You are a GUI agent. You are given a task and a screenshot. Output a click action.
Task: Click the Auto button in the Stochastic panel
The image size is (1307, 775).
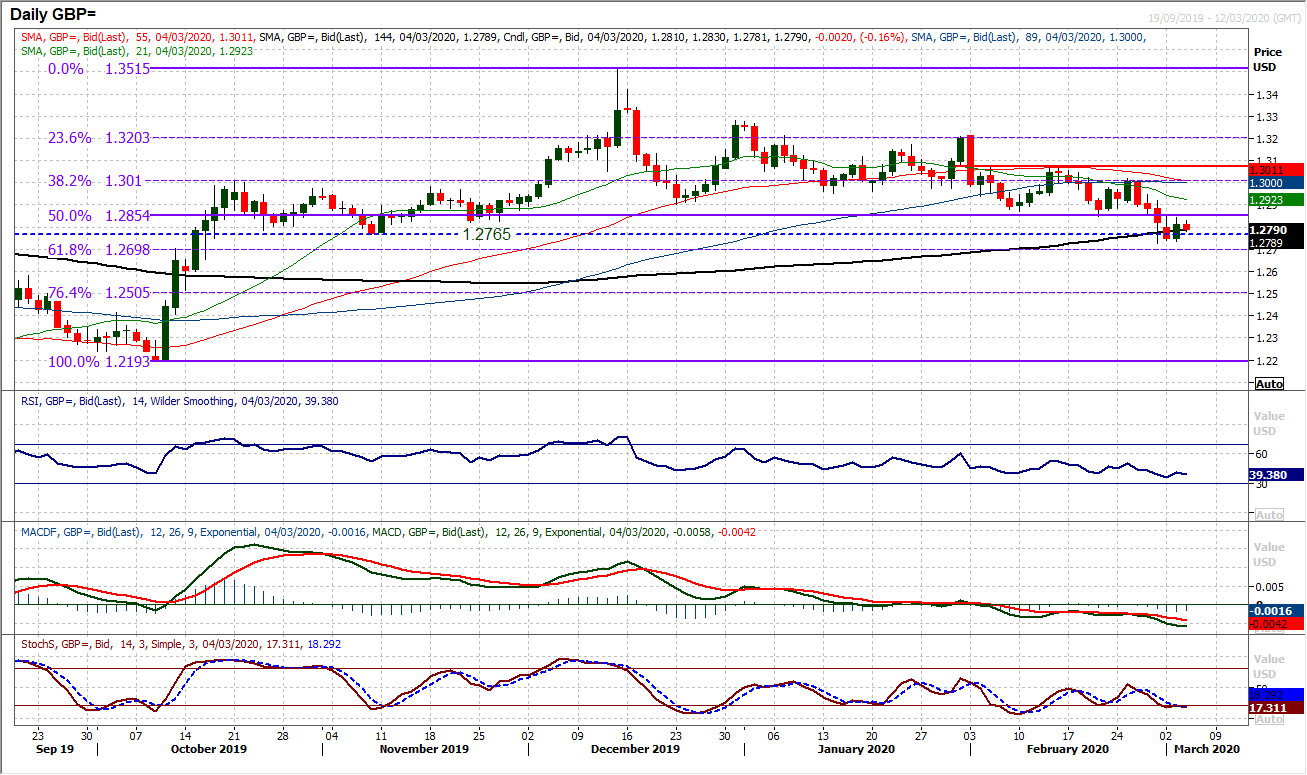click(1269, 719)
